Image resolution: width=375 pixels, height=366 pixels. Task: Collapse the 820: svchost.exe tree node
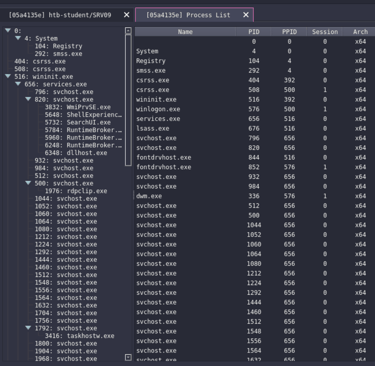click(x=28, y=99)
